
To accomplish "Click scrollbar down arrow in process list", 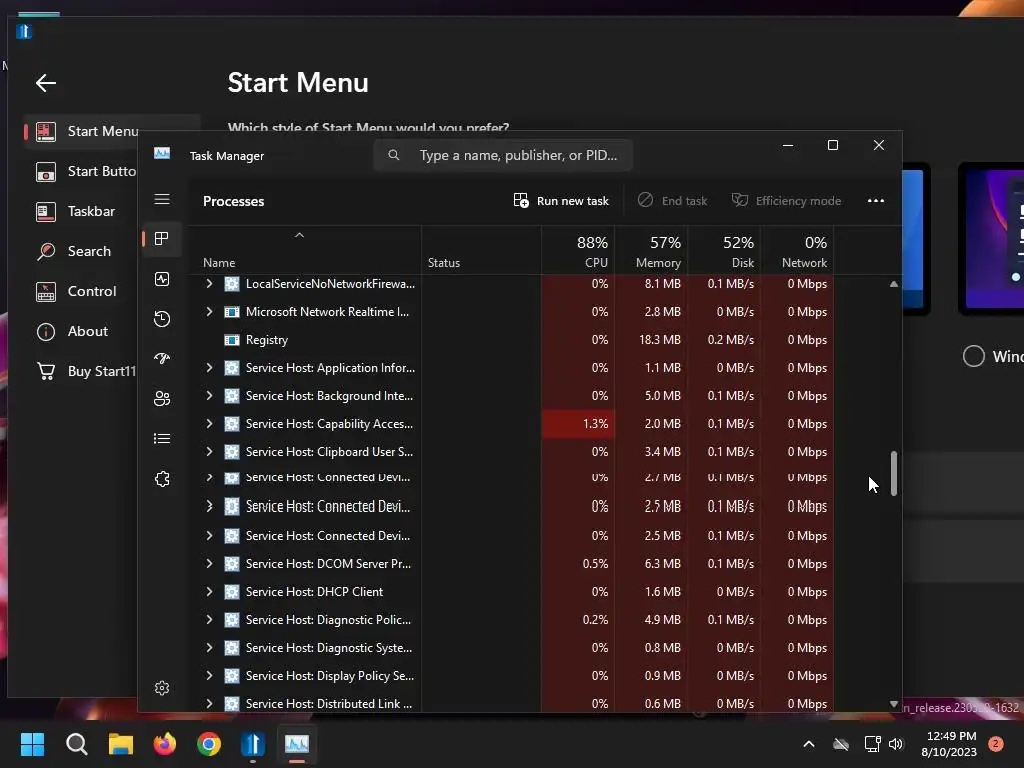I will pos(893,704).
